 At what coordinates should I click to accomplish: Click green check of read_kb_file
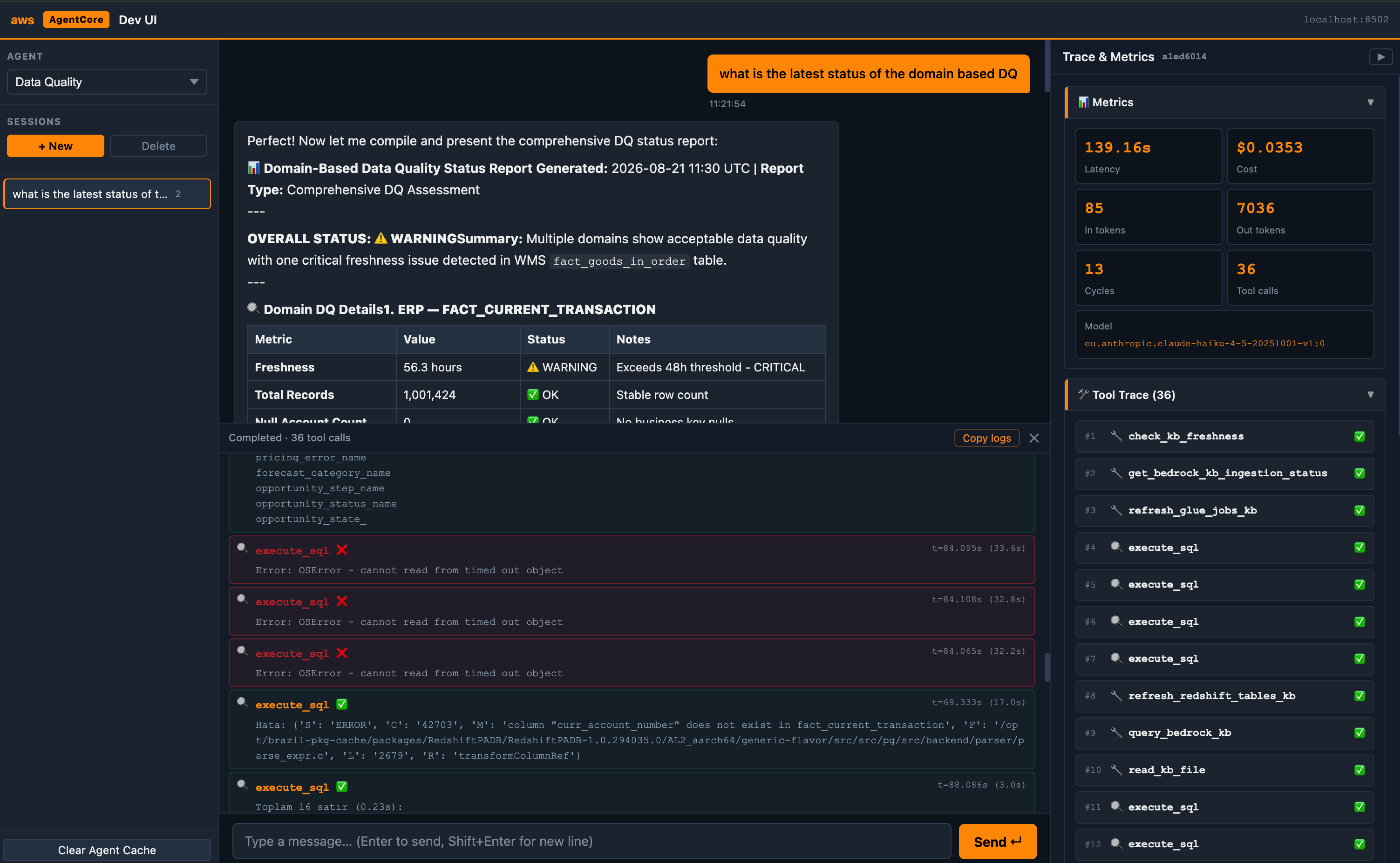1359,770
